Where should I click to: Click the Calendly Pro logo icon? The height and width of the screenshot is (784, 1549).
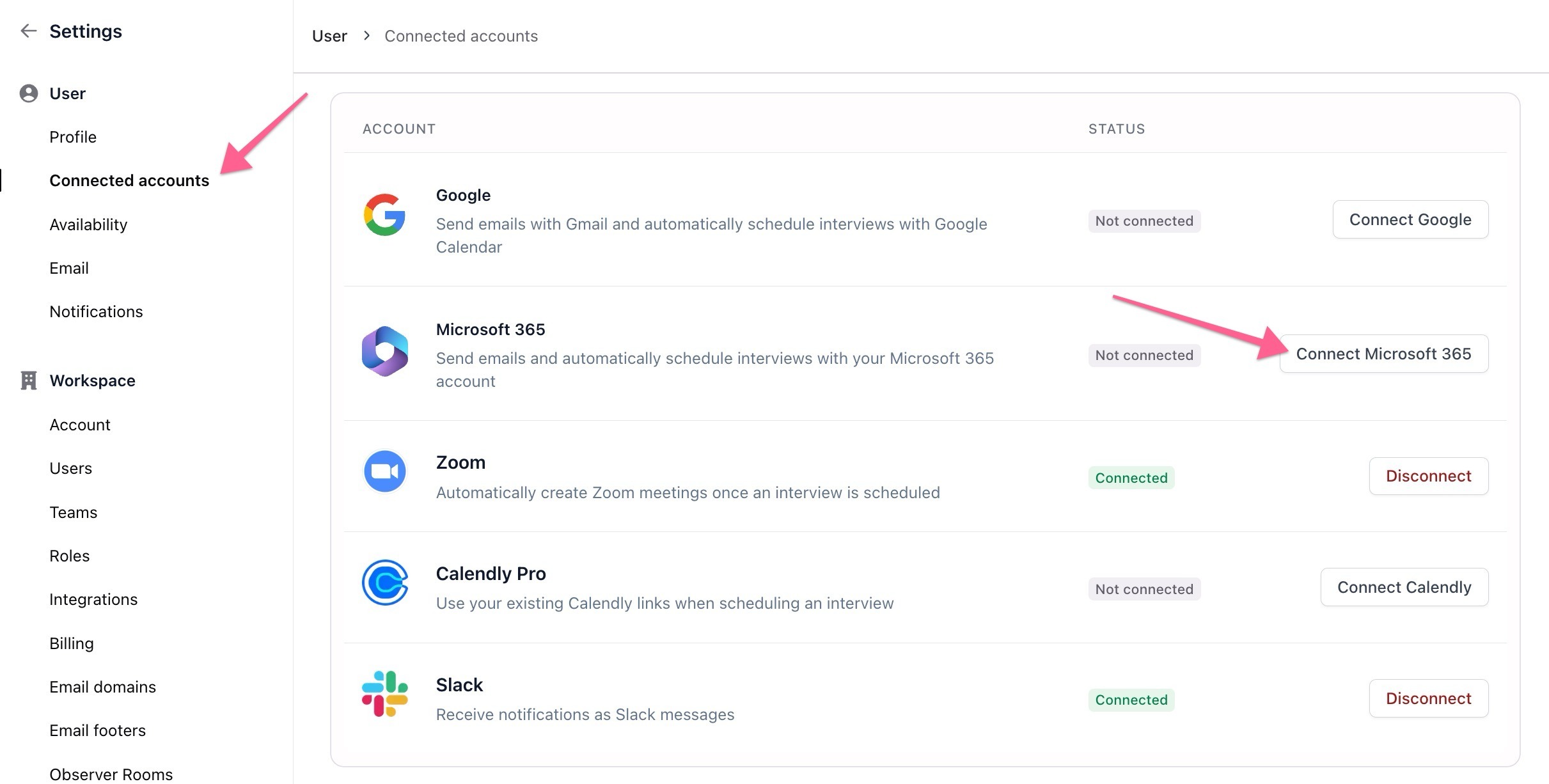point(384,583)
